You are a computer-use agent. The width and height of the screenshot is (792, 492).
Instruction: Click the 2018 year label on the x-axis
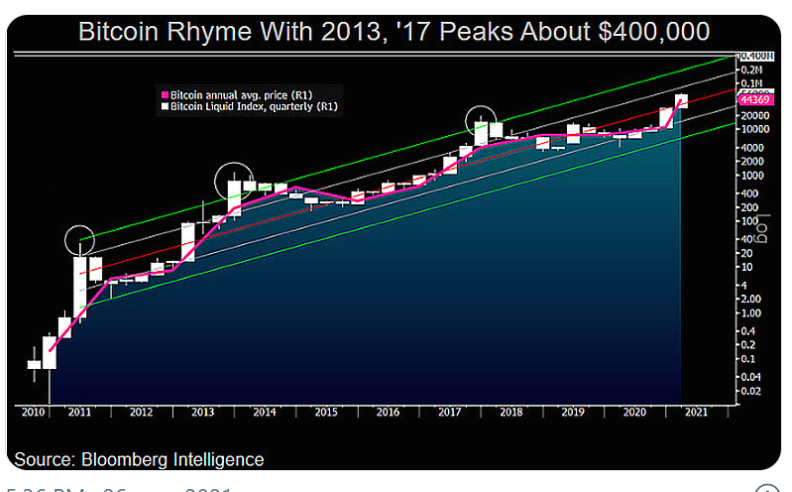pos(511,412)
